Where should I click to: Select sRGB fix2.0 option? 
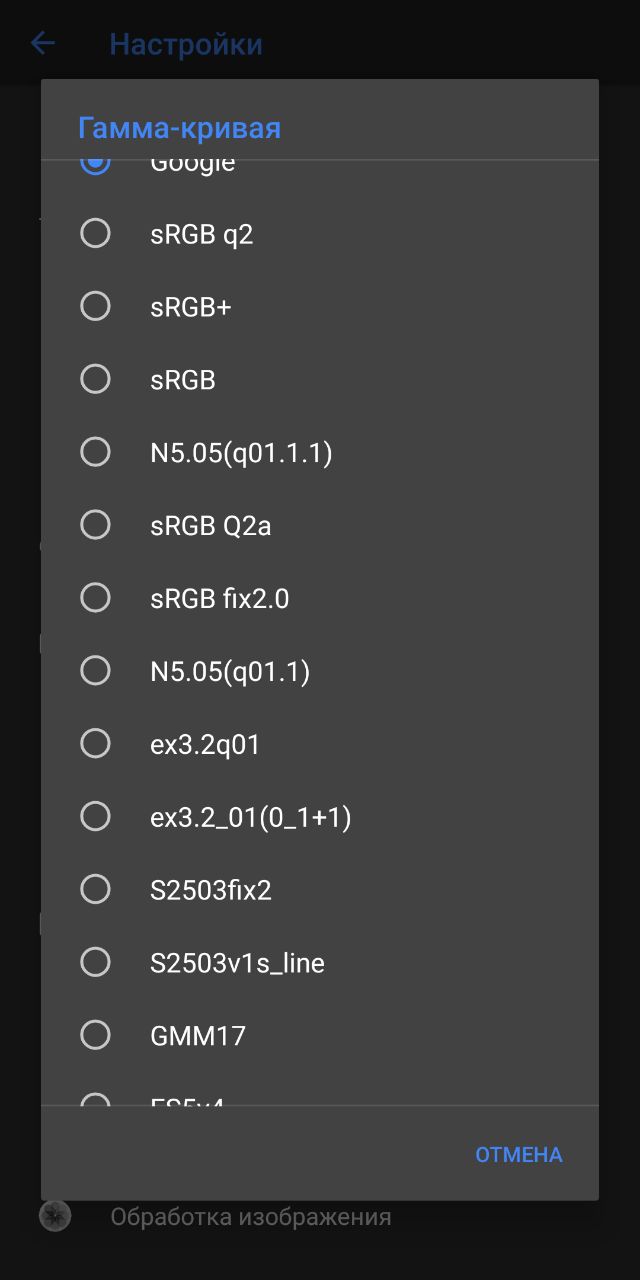[x=320, y=598]
